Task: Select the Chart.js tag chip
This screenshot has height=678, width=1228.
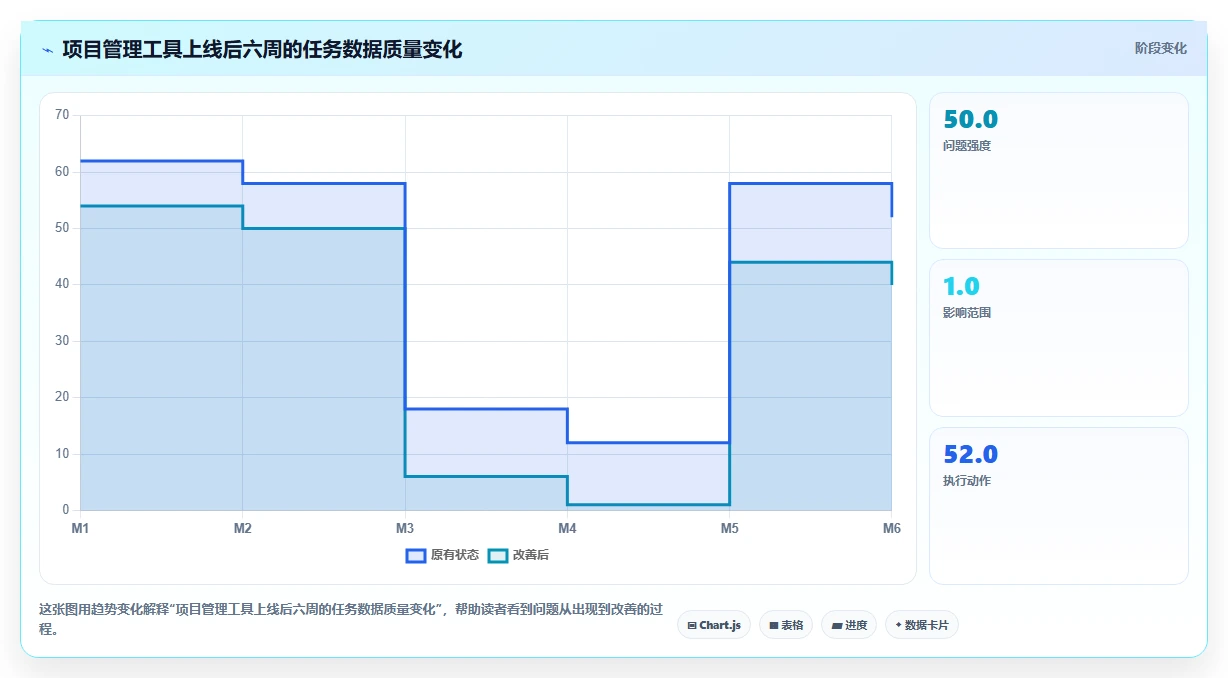Action: tap(714, 625)
